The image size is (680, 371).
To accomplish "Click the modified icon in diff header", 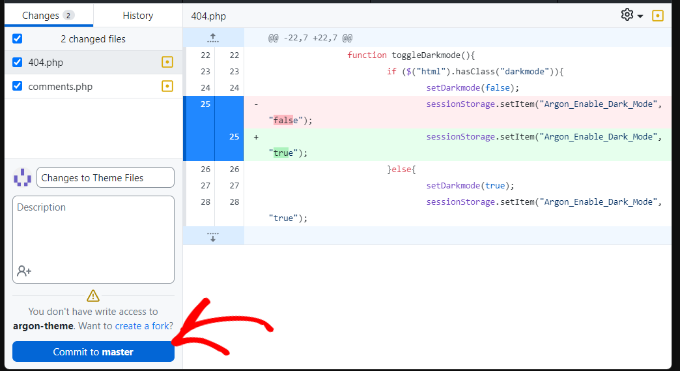I will [658, 16].
